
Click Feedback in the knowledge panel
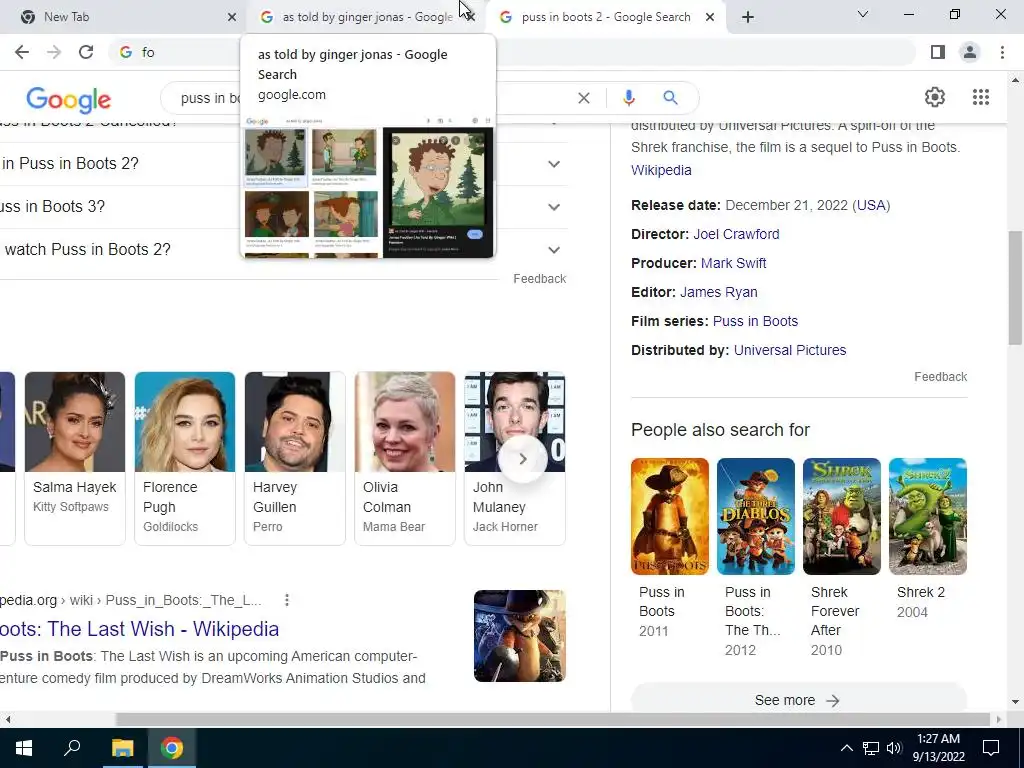click(x=940, y=377)
